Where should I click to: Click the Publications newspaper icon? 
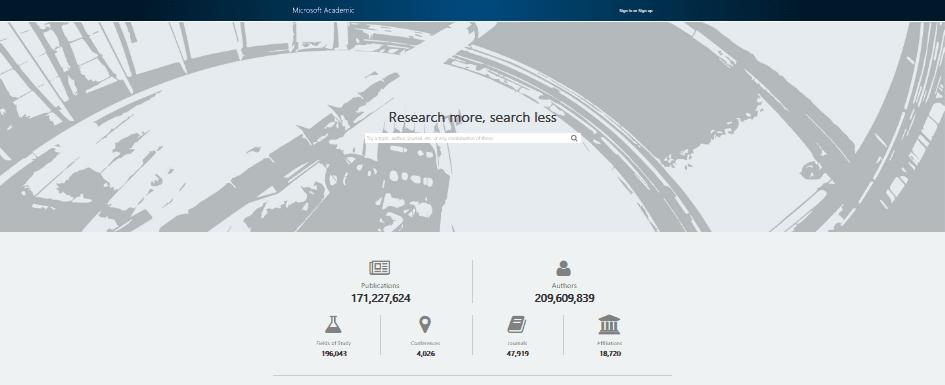[380, 268]
